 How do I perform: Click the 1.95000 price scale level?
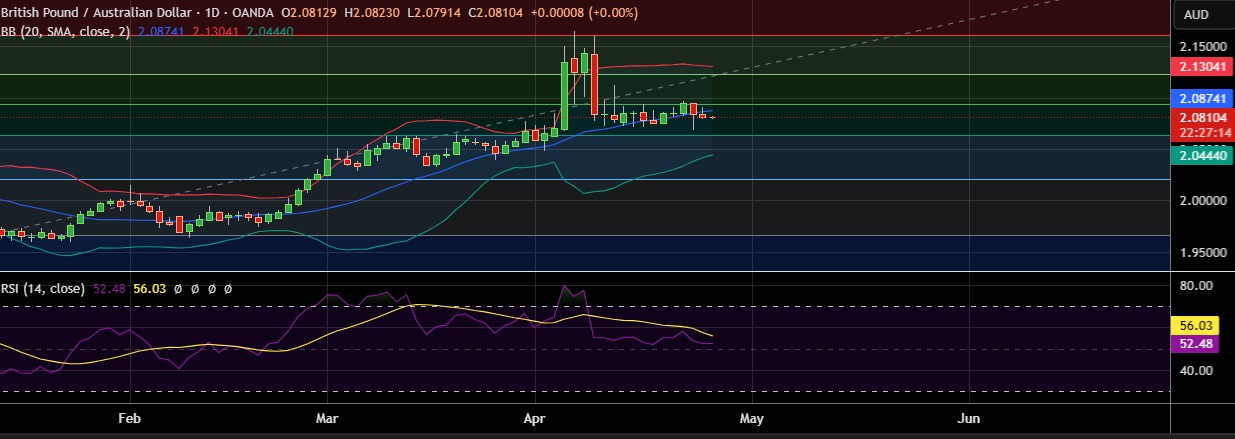coord(1204,253)
